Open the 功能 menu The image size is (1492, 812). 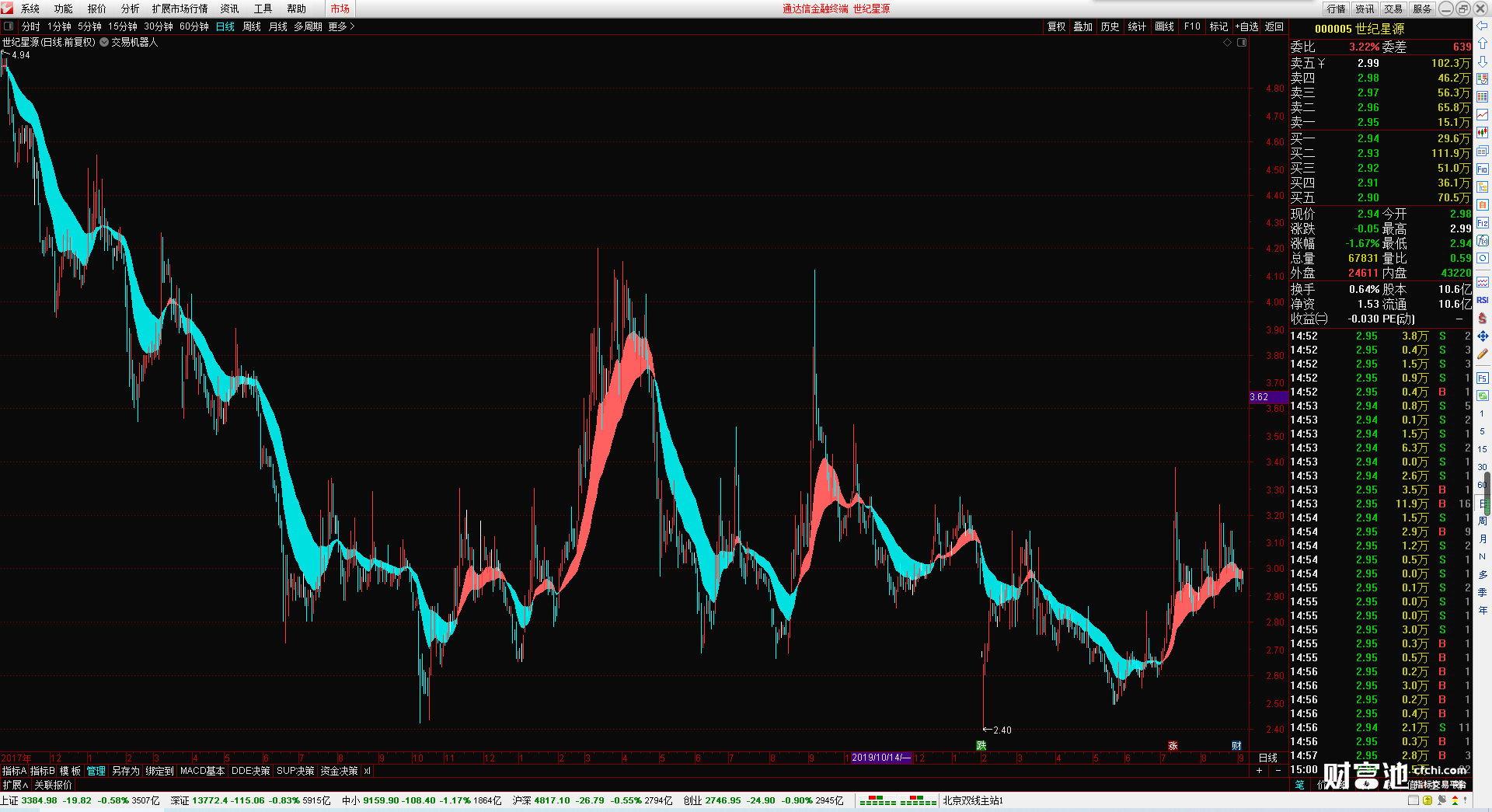(x=64, y=9)
